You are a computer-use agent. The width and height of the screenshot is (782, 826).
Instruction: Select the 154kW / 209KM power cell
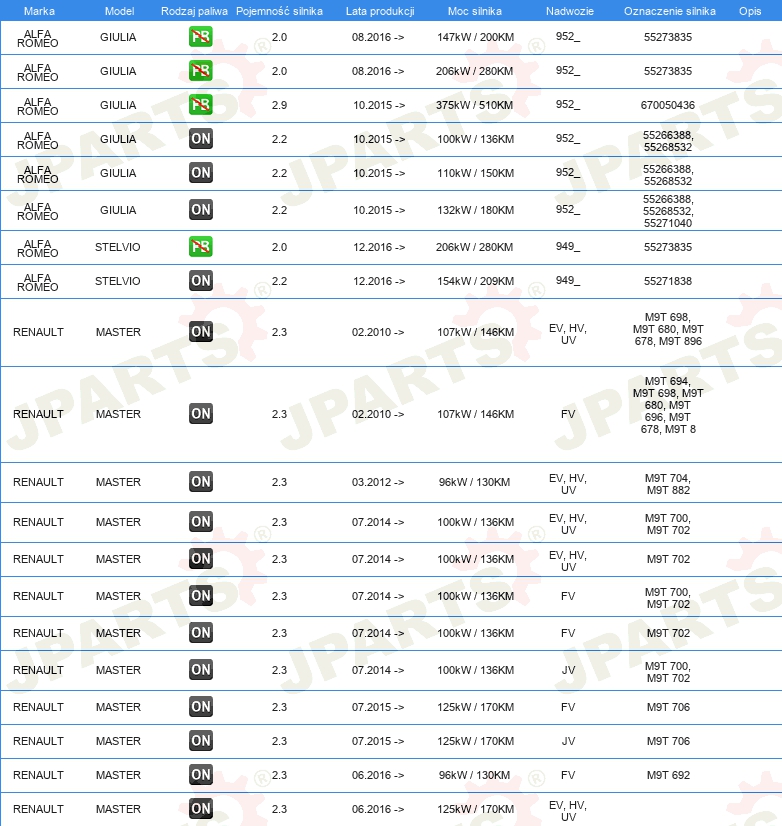(475, 281)
